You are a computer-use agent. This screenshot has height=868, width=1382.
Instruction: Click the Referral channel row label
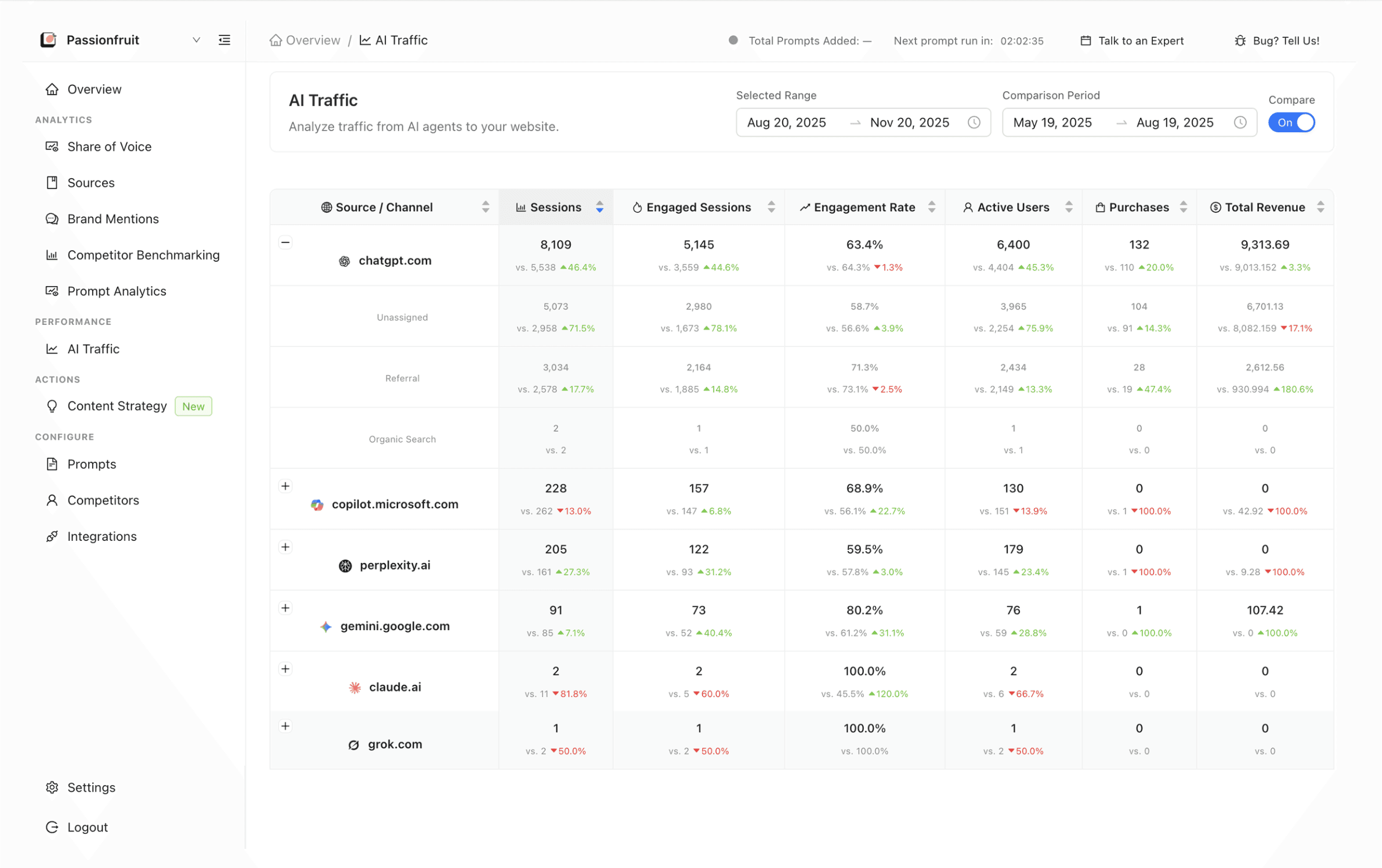402,378
